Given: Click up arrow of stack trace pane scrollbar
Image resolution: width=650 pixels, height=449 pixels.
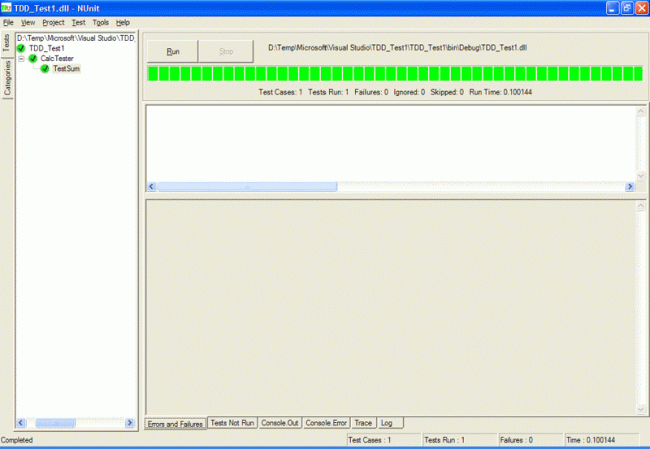Looking at the screenshot, I should pyautogui.click(x=640, y=206).
